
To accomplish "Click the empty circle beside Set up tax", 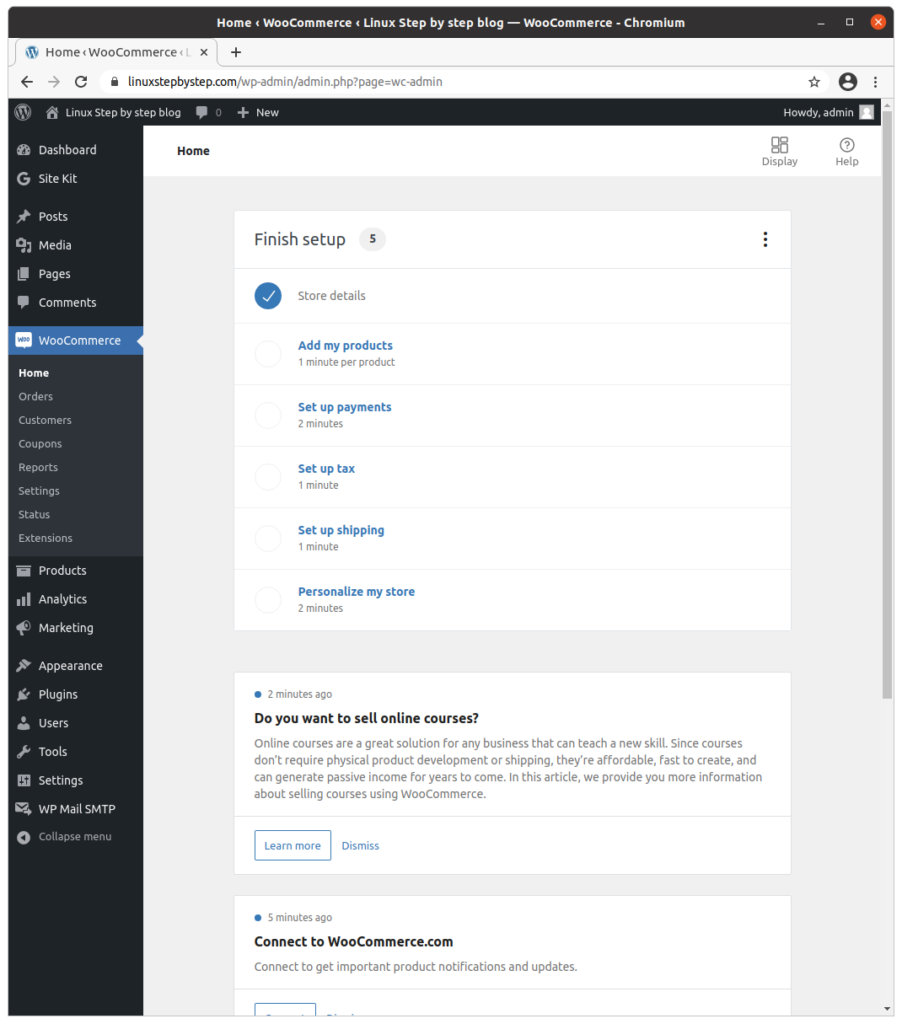I will [268, 477].
